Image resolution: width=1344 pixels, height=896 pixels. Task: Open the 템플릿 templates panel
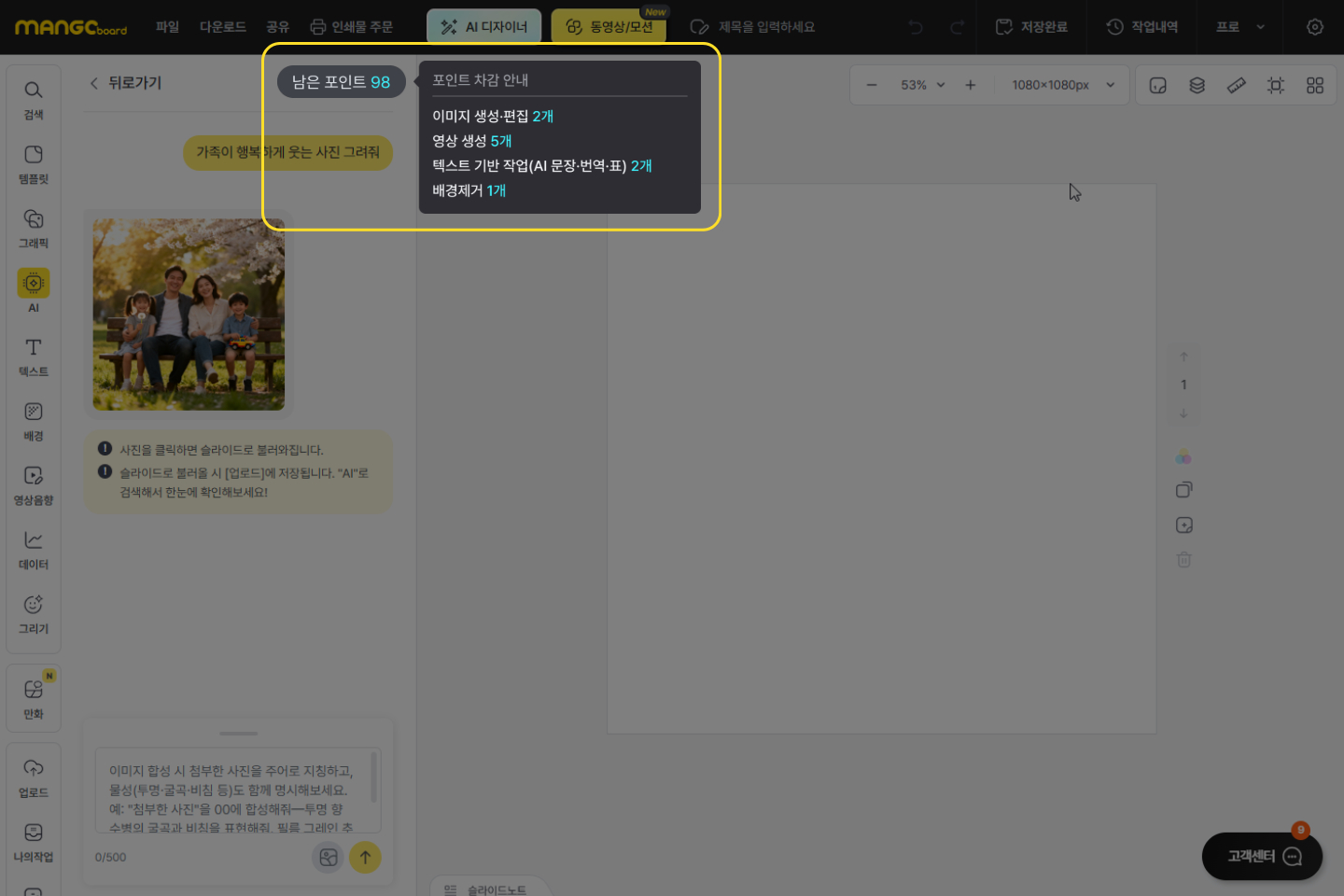(x=34, y=163)
